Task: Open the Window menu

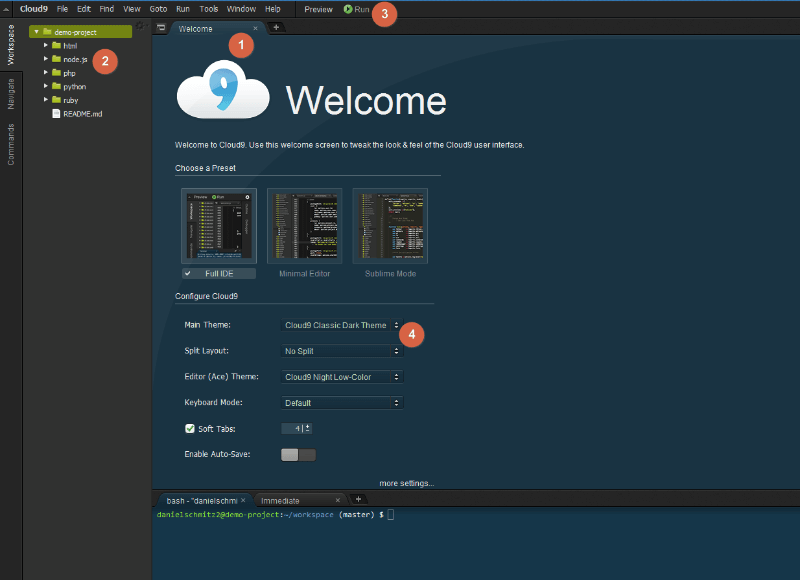Action: pyautogui.click(x=241, y=9)
